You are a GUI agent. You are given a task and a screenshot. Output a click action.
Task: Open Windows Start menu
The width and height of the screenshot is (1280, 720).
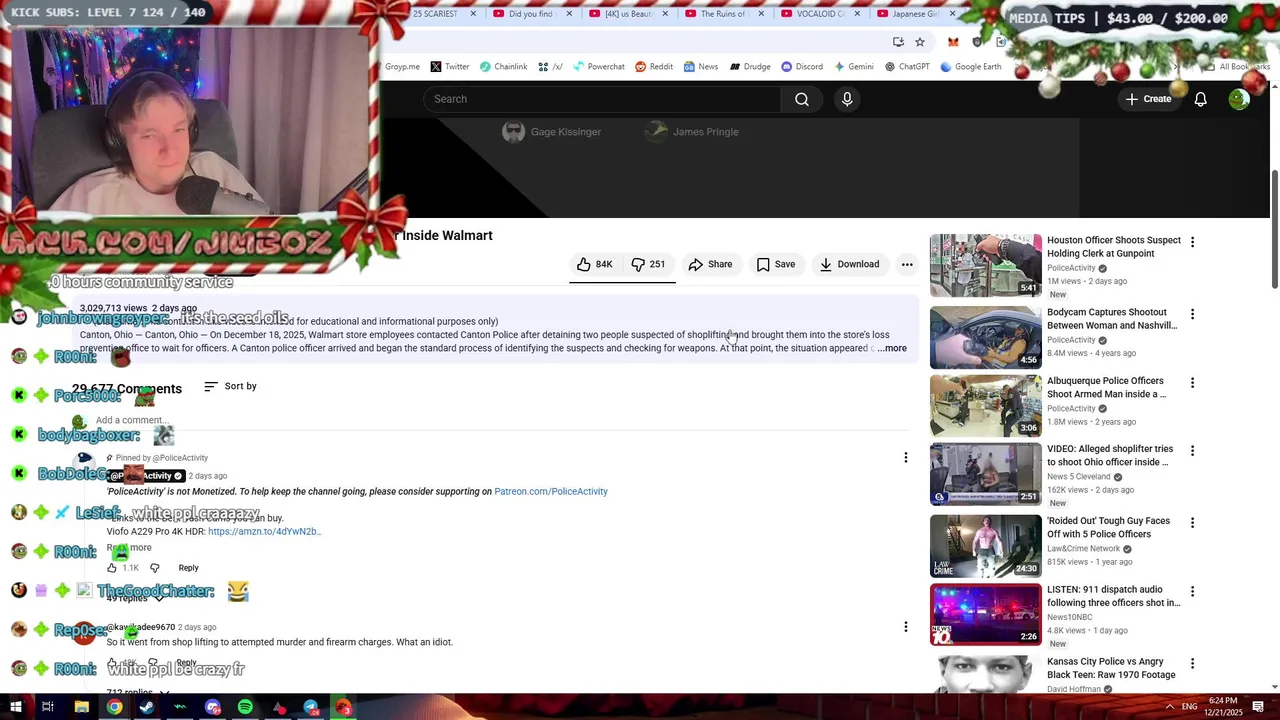(x=16, y=707)
